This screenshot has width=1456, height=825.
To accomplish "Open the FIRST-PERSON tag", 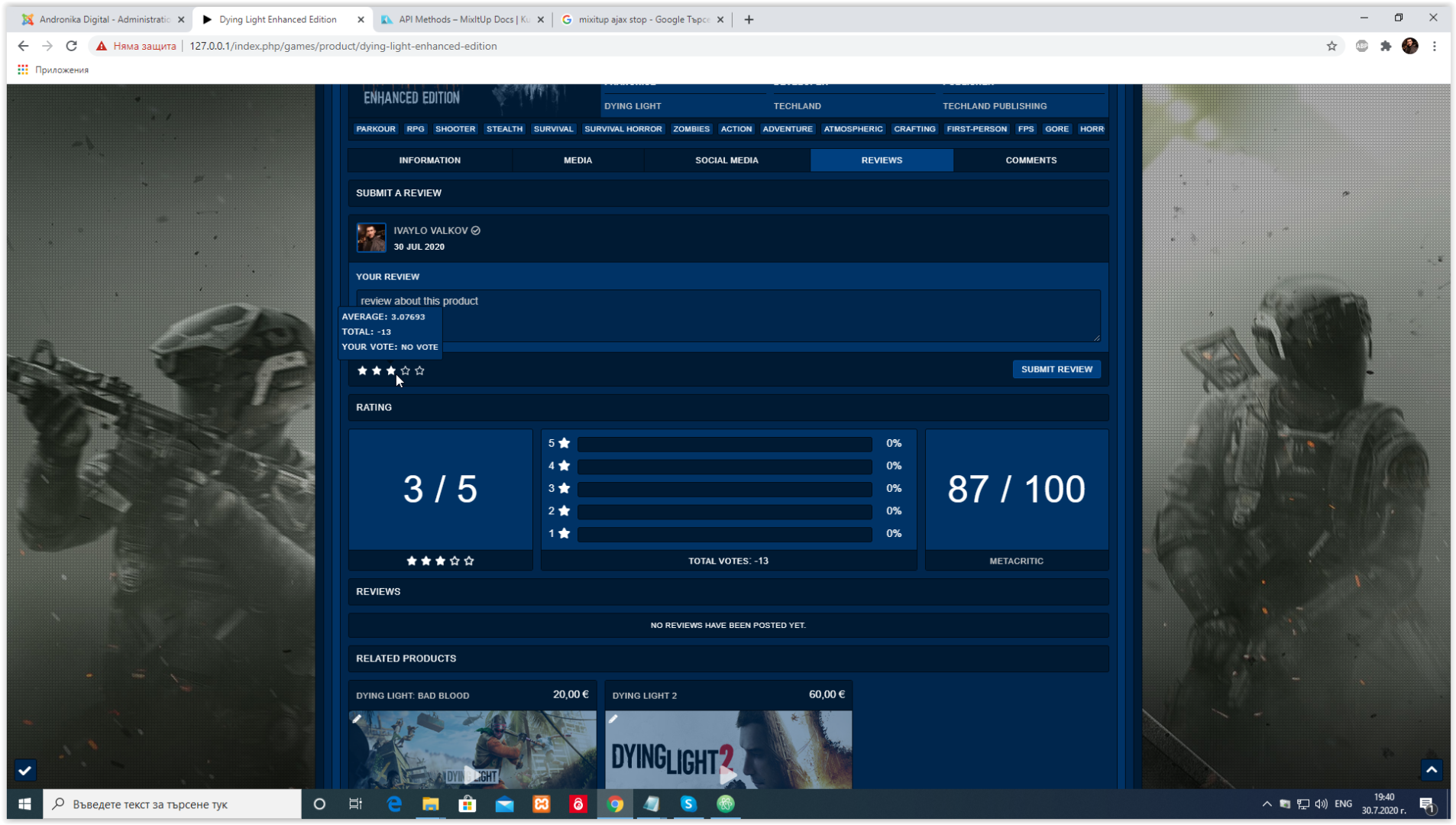I will (x=977, y=129).
